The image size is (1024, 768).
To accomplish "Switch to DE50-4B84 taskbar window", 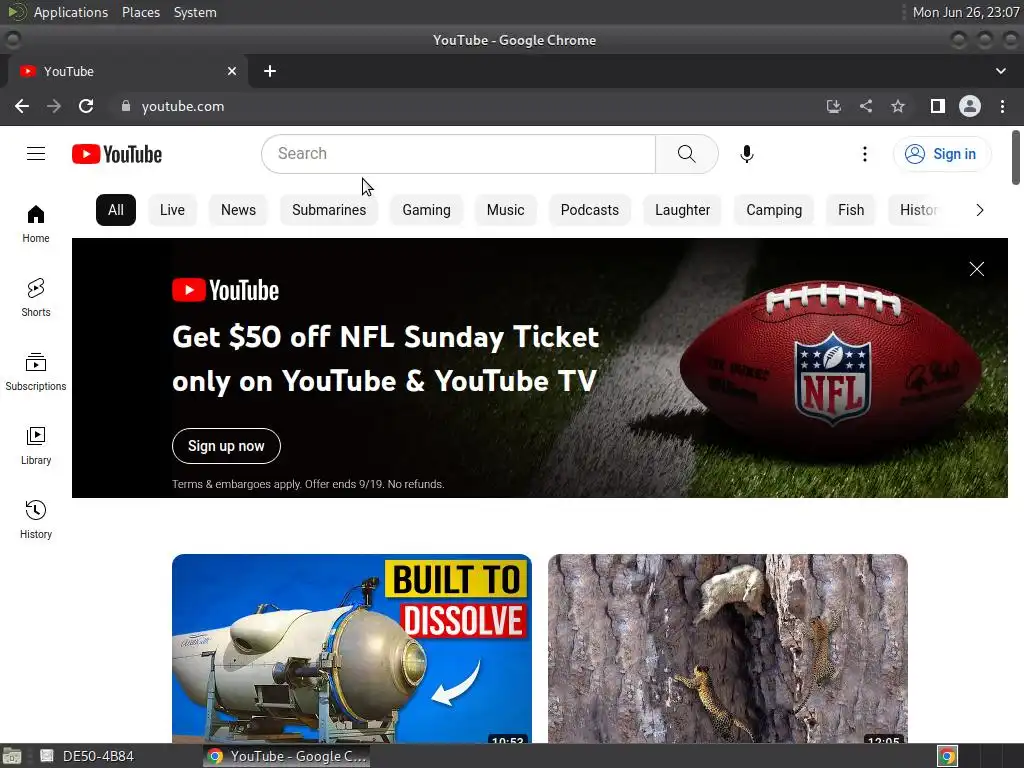I will coord(88,756).
